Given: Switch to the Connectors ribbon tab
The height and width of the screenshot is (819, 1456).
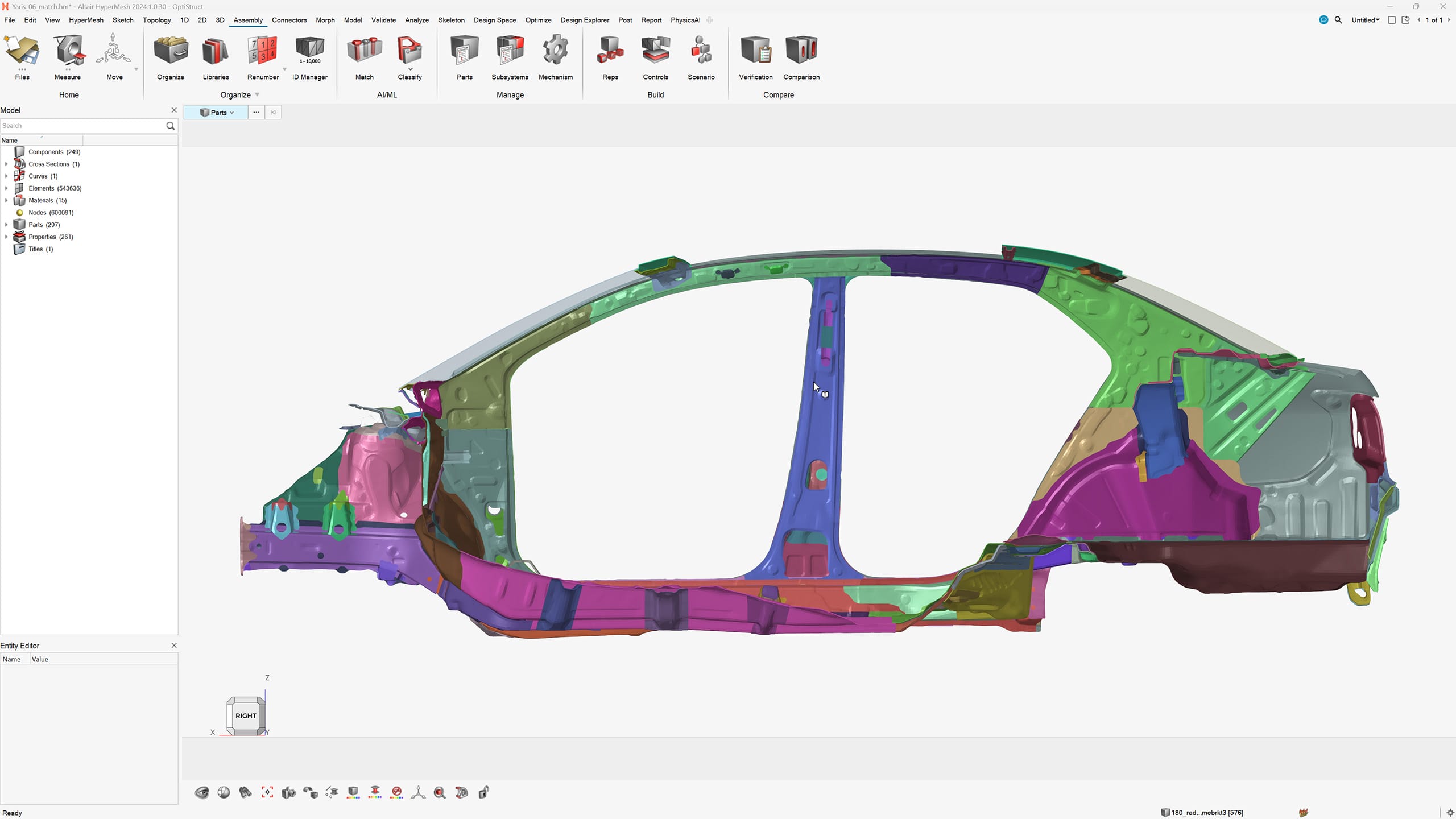Looking at the screenshot, I should click(289, 20).
